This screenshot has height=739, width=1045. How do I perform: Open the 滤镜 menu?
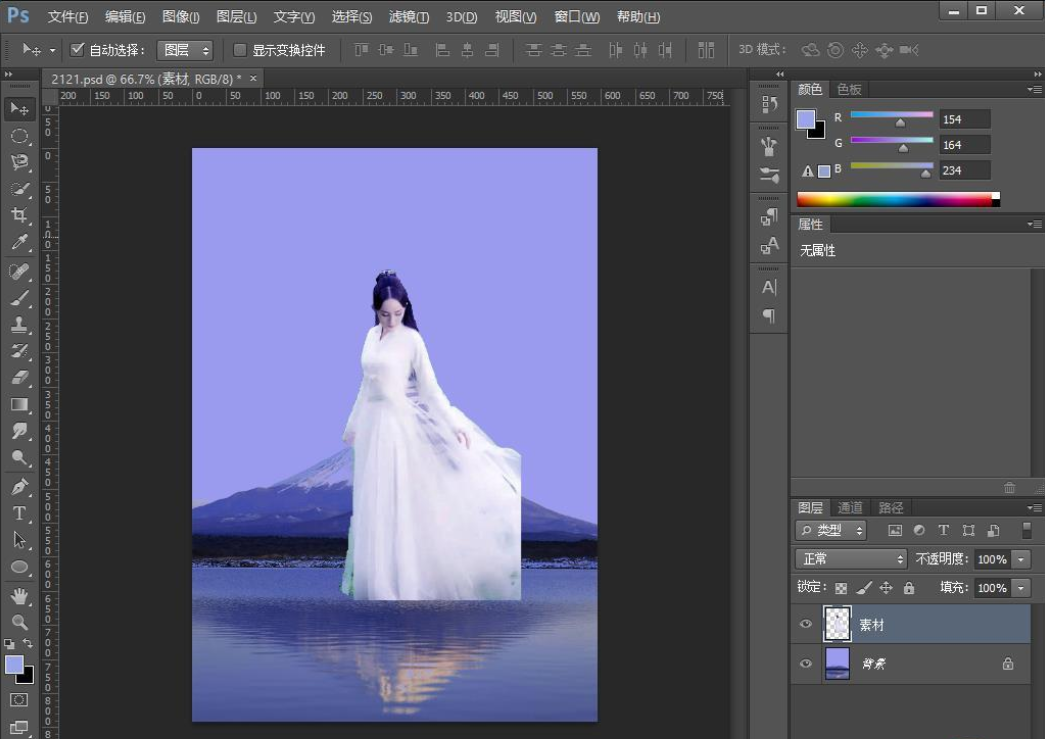pyautogui.click(x=409, y=17)
